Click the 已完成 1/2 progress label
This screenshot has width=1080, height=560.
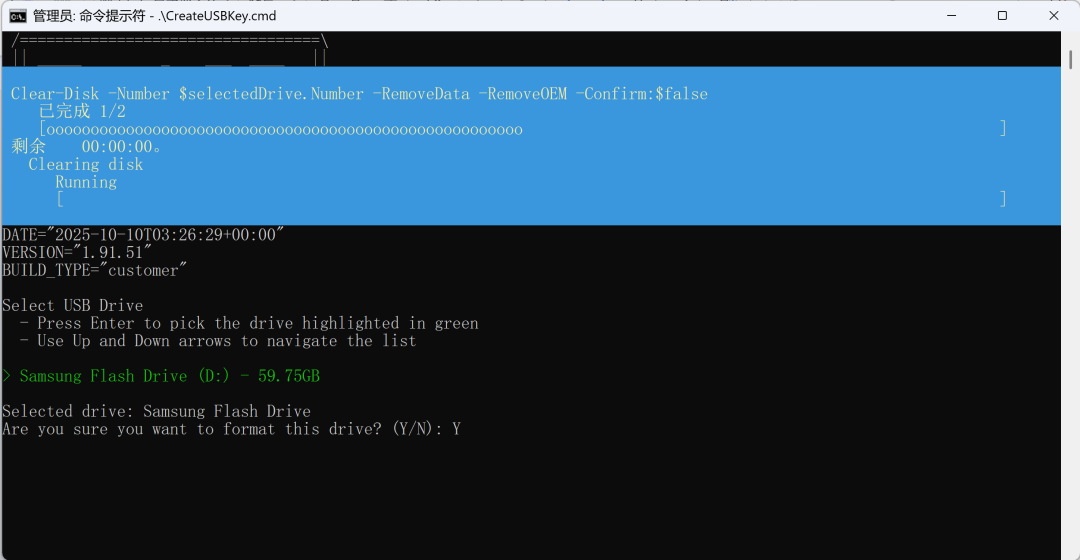[82, 112]
